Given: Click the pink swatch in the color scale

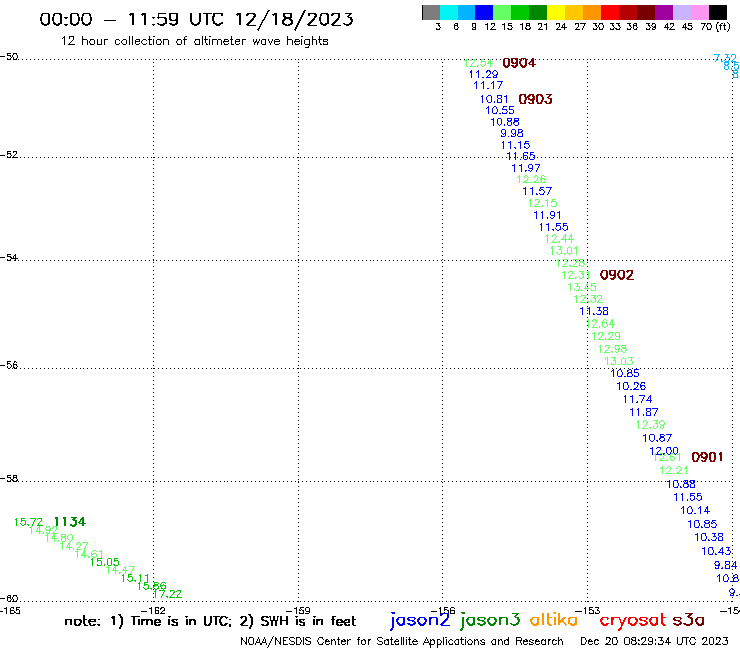Looking at the screenshot, I should 700,12.
